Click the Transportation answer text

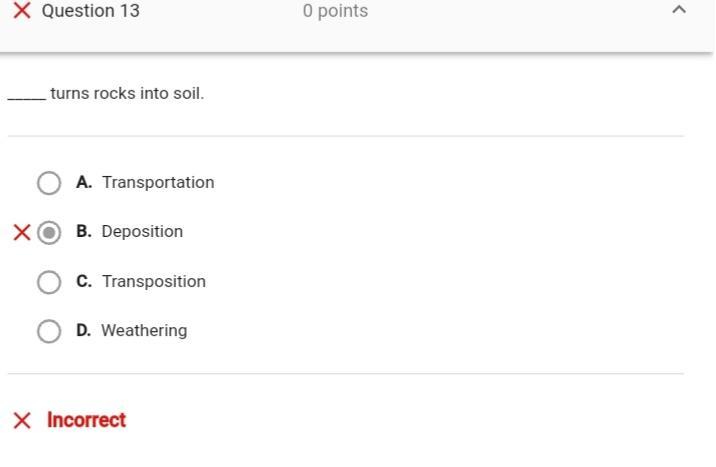pyautogui.click(x=158, y=182)
